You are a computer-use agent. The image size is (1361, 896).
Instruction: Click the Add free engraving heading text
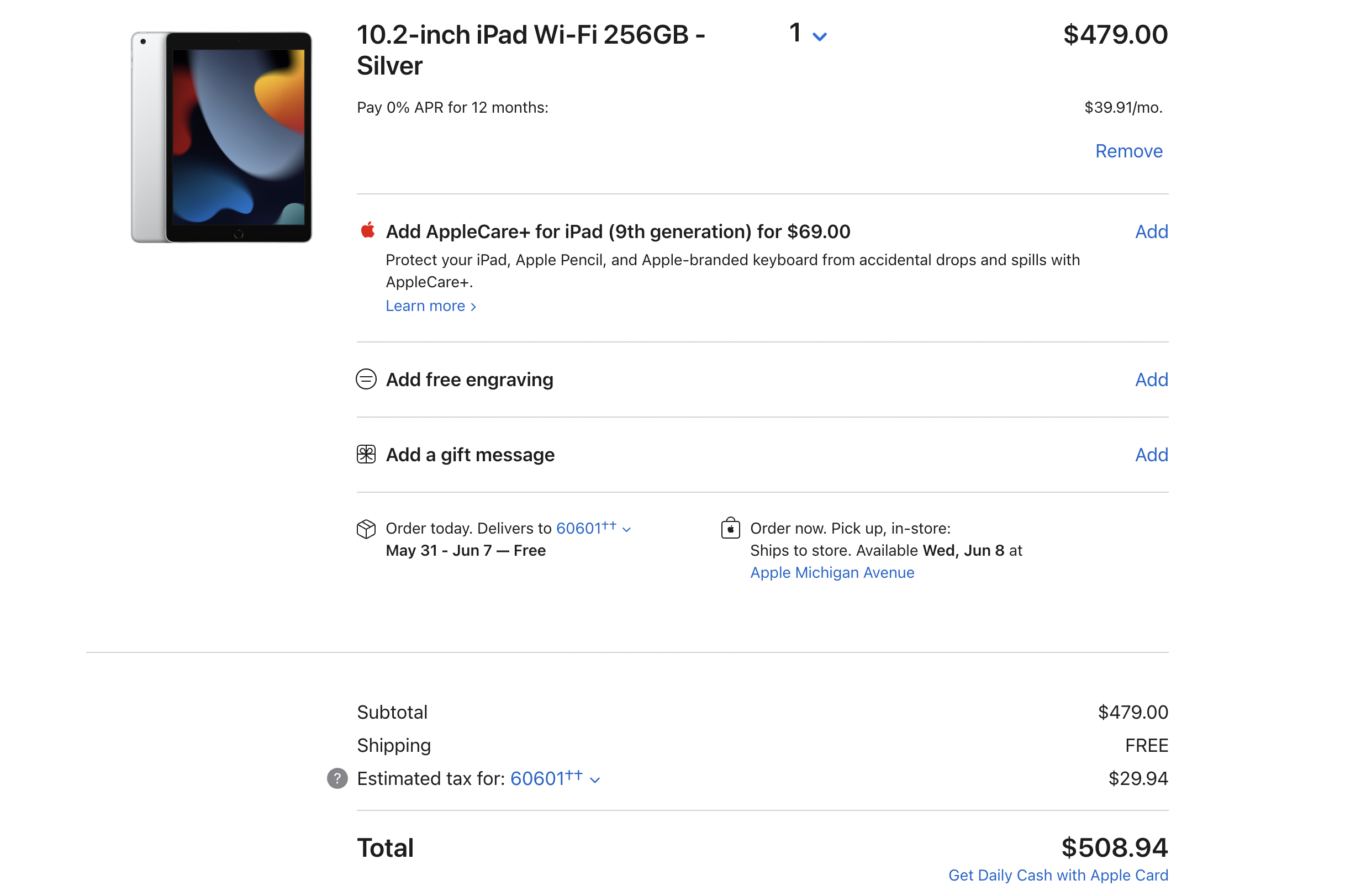click(469, 380)
